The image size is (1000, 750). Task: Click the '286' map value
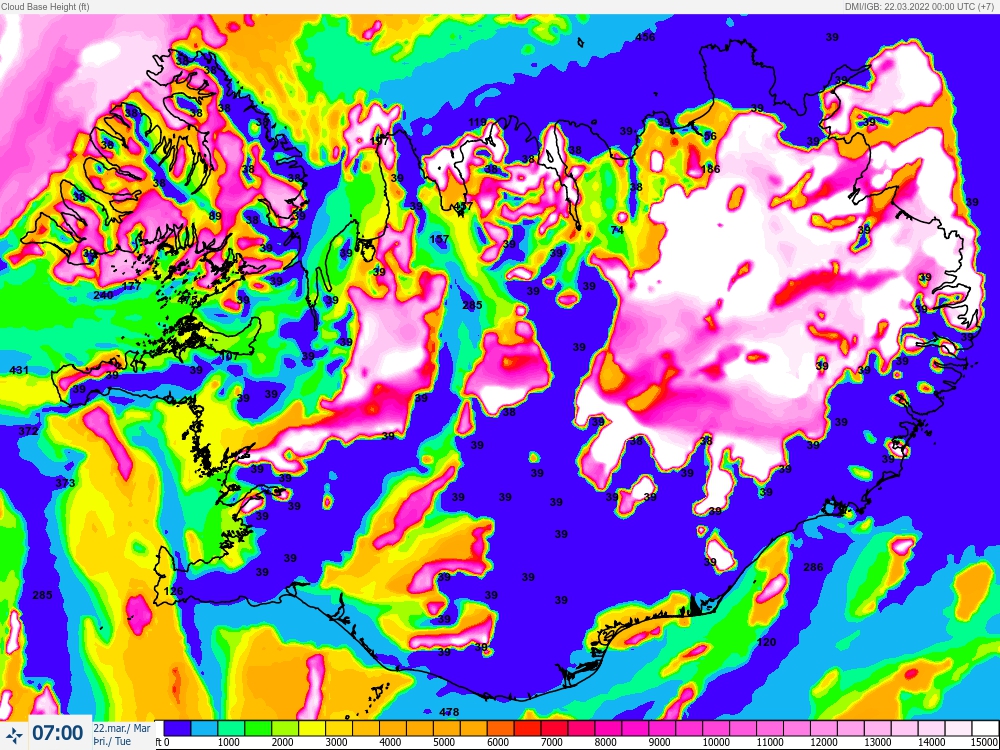pyautogui.click(x=813, y=567)
